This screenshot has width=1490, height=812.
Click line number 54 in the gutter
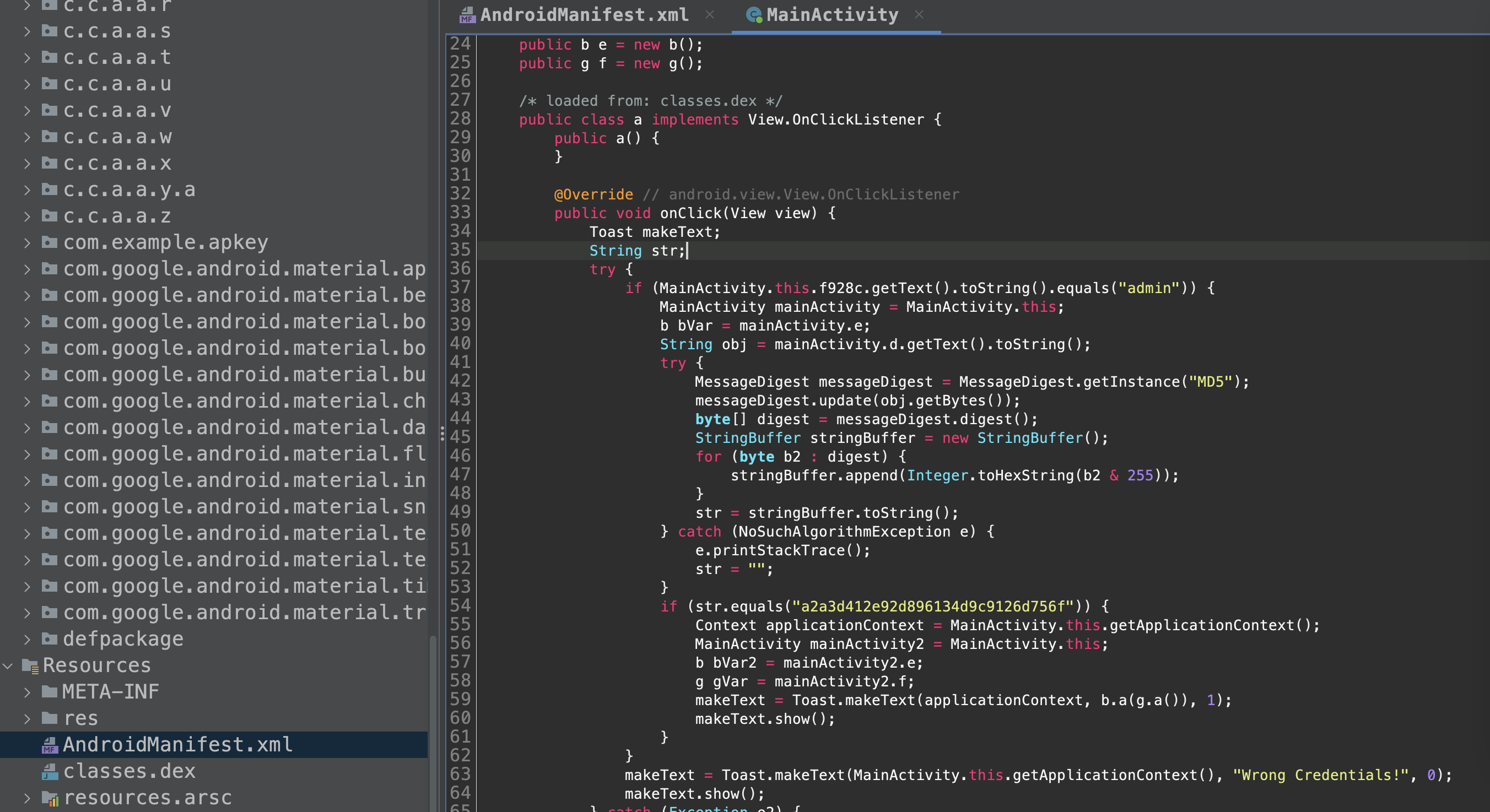pyautogui.click(x=461, y=605)
